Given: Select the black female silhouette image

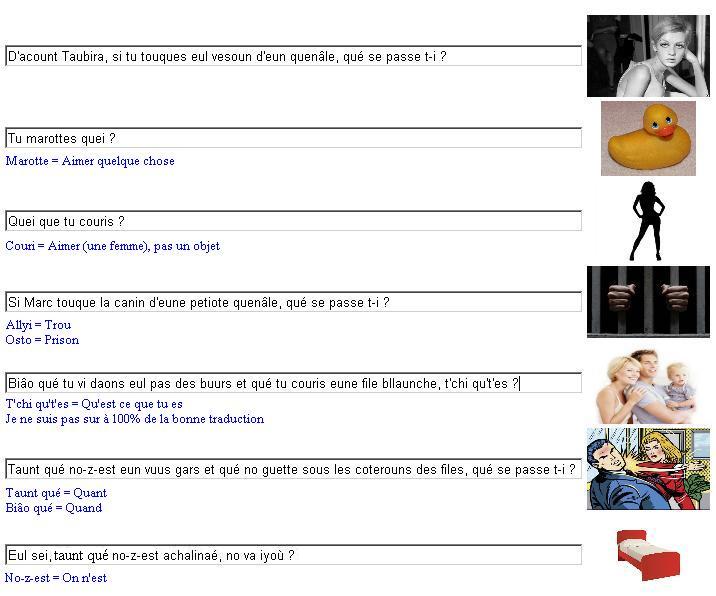Looking at the screenshot, I should [x=648, y=222].
